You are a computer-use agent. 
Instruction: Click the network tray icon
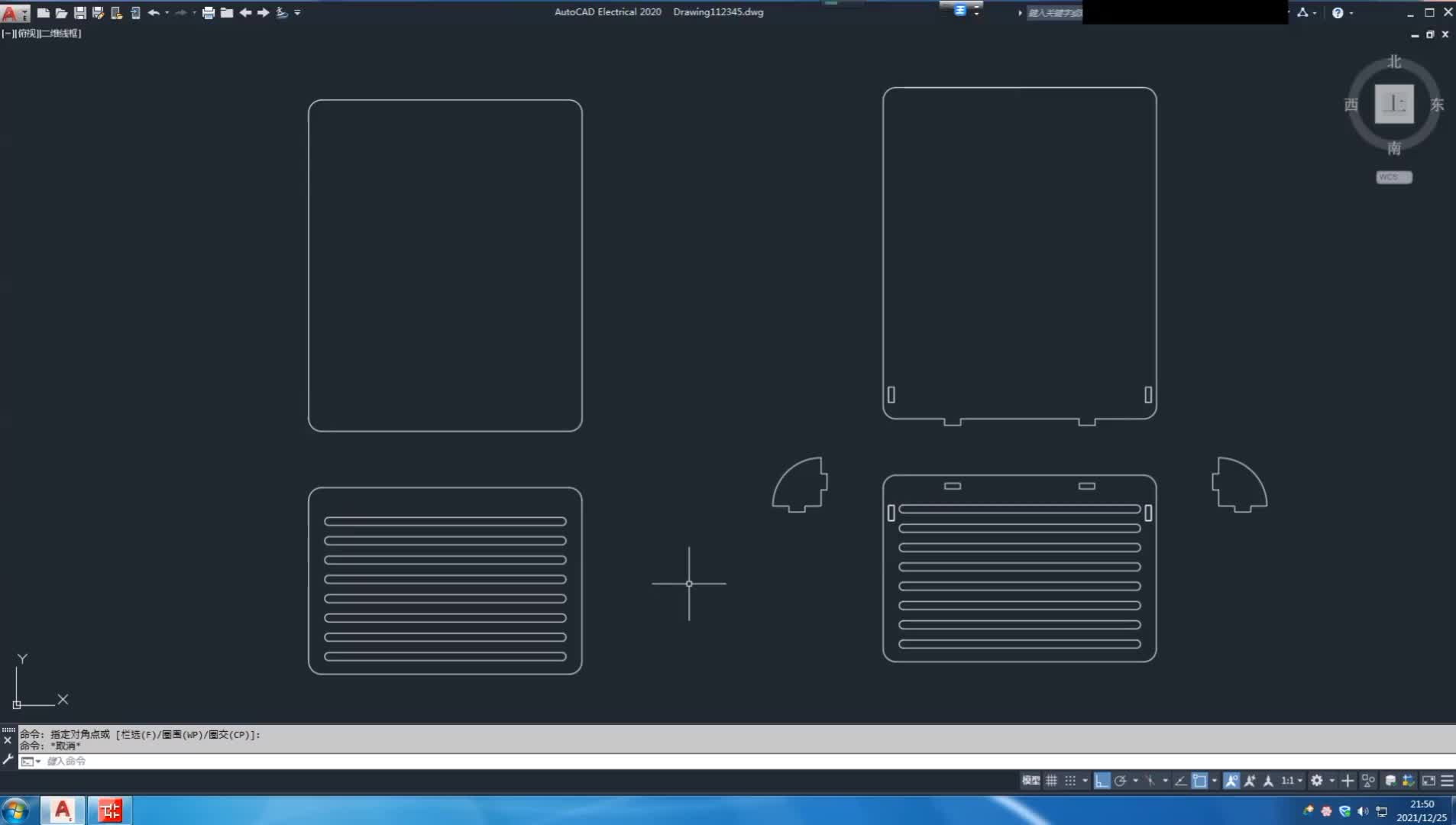click(1382, 811)
